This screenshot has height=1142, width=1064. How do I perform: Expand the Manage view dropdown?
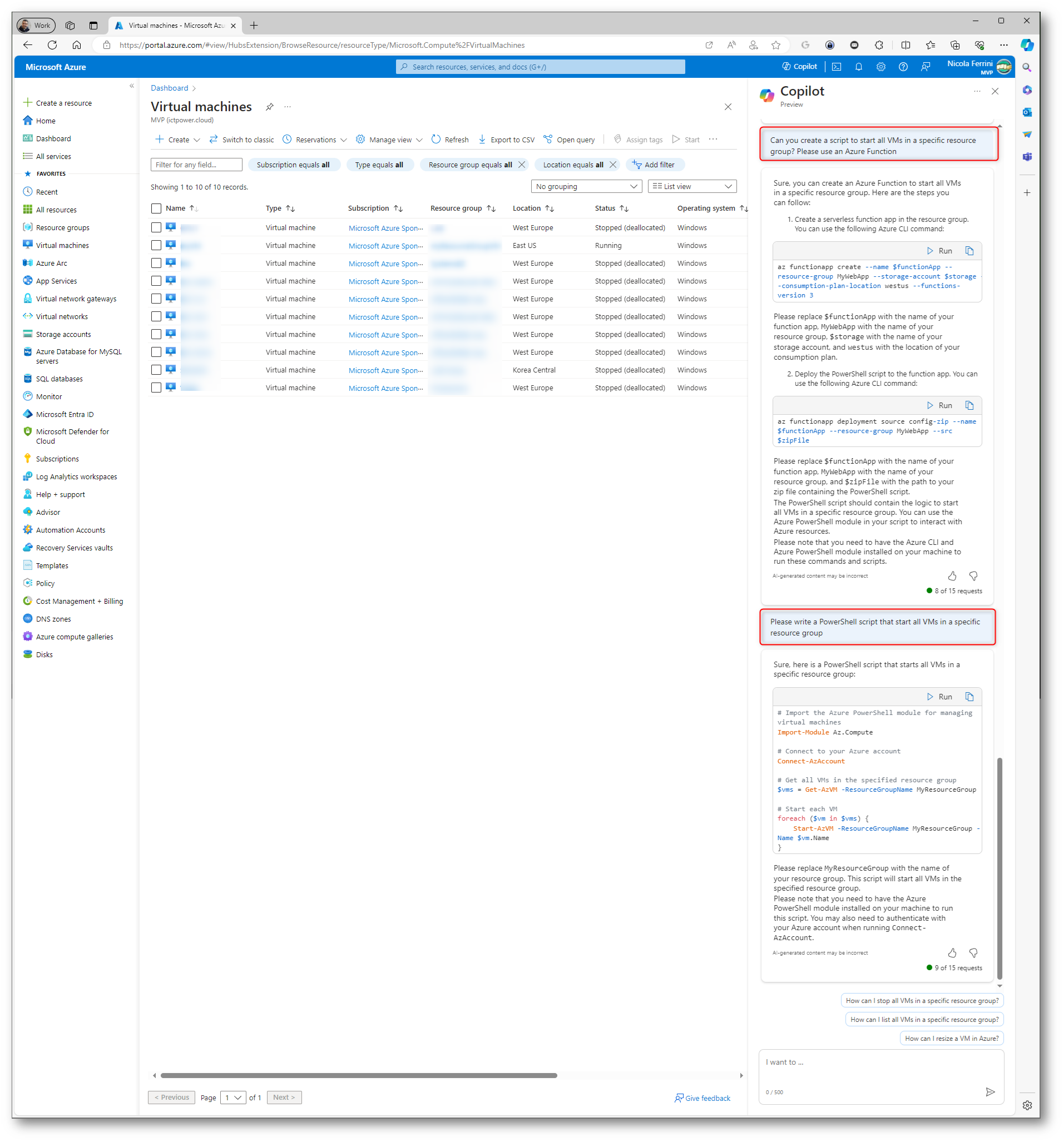389,140
